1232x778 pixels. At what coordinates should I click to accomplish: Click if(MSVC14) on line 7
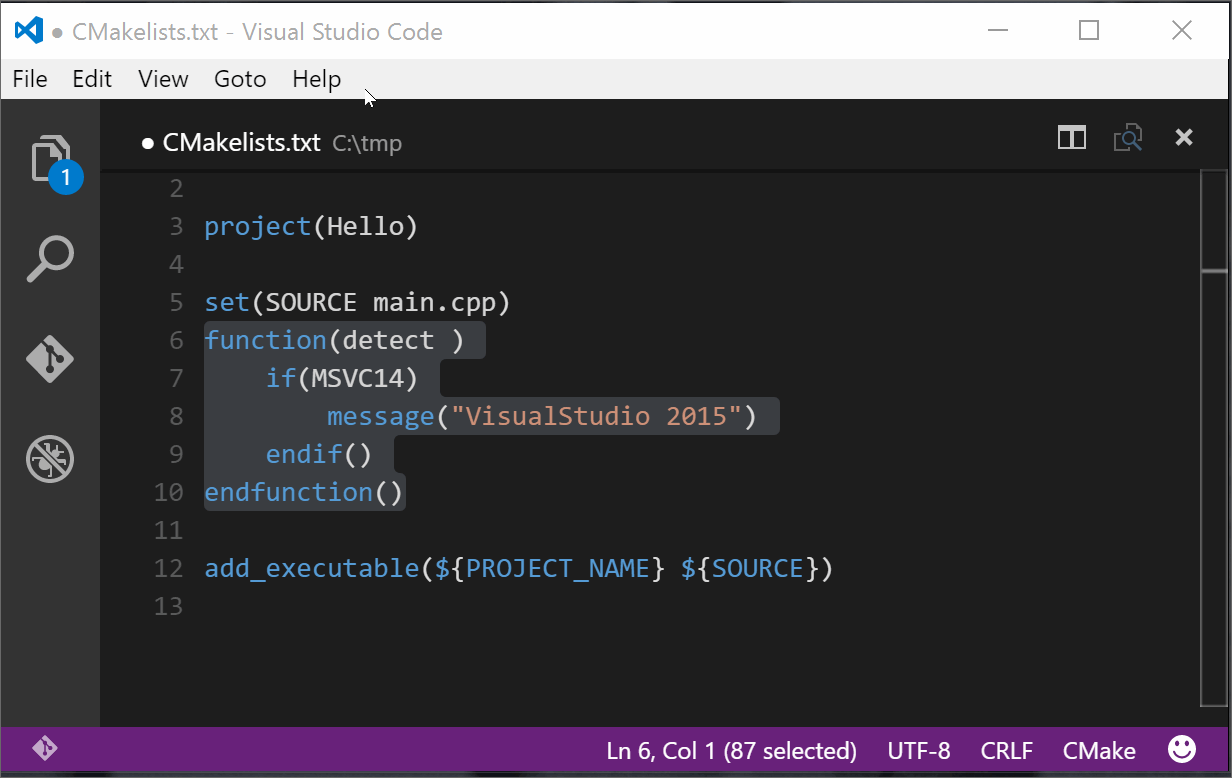(x=342, y=378)
